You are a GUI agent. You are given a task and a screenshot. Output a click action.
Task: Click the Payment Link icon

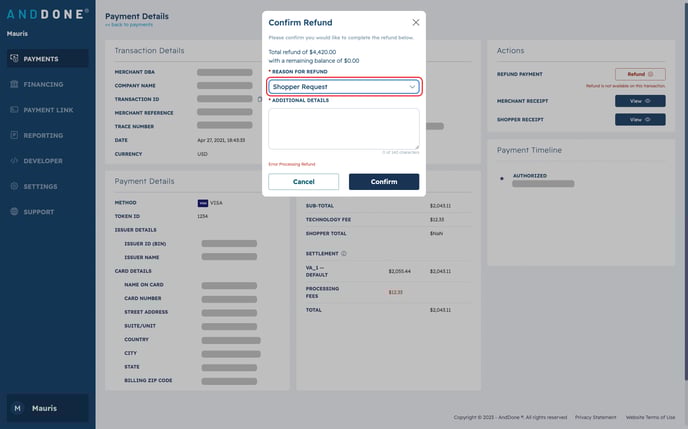[15, 110]
